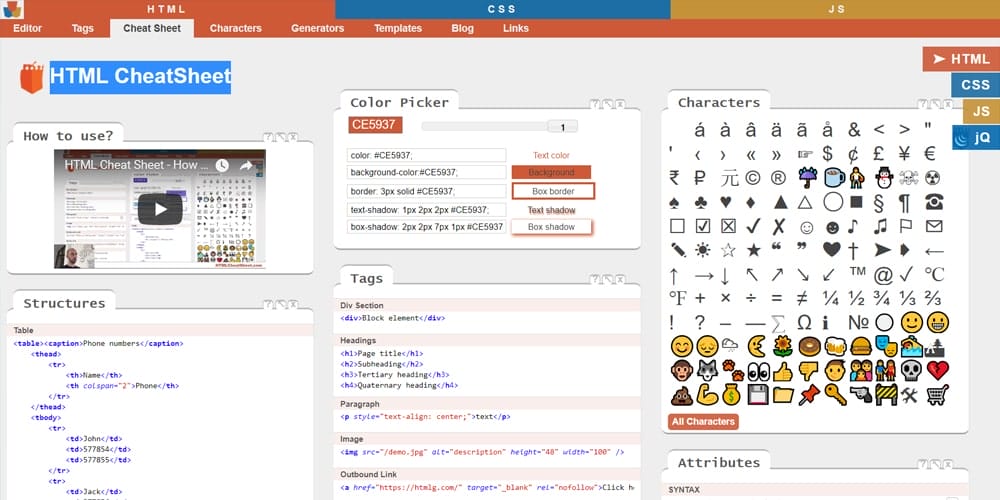Click the Box shadow preview button
This screenshot has width=1000, height=500.
click(551, 227)
